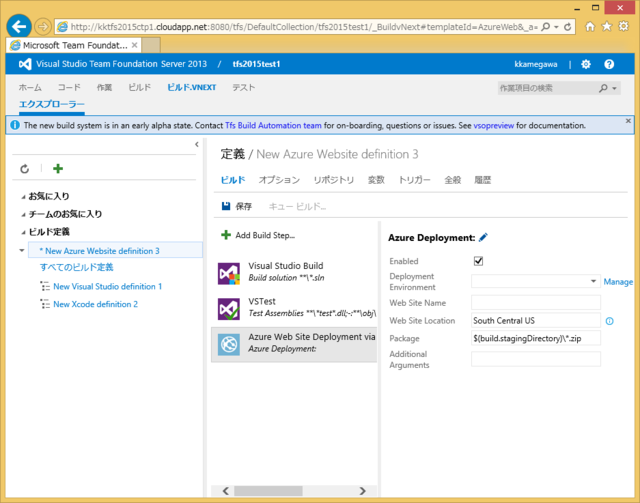This screenshot has width=640, height=503.
Task: Open TFS administration gear icon in header
Action: coord(586,64)
